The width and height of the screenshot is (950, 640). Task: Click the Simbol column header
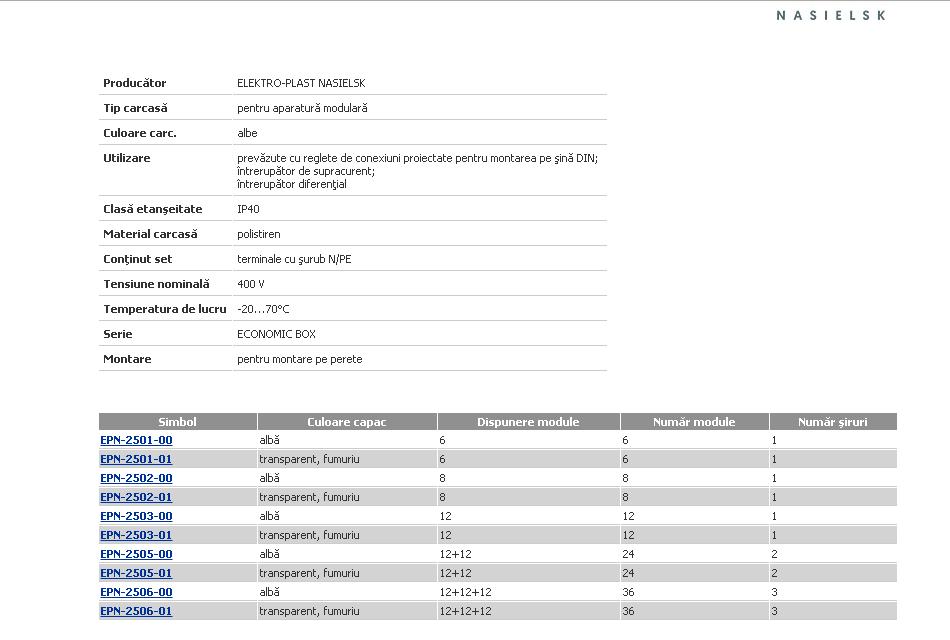tap(178, 422)
